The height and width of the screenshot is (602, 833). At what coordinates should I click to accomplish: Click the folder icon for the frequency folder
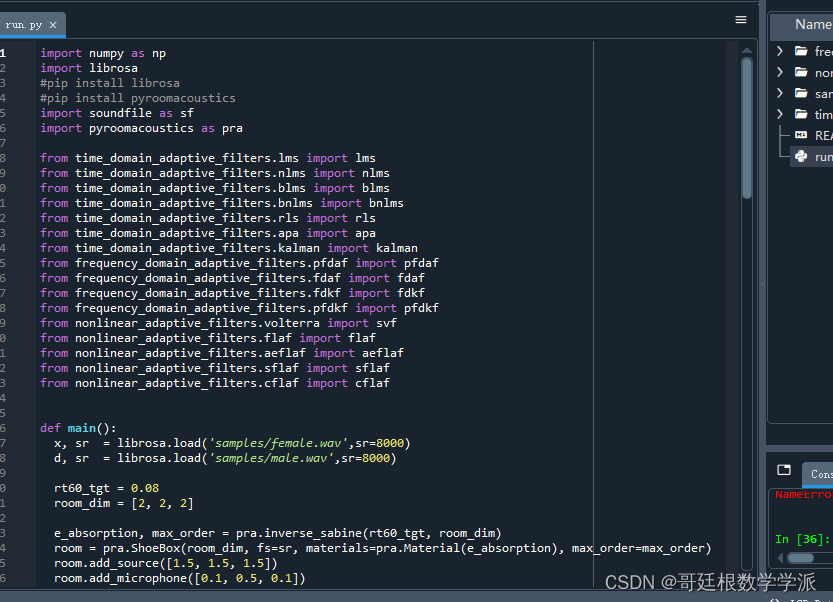coord(800,51)
